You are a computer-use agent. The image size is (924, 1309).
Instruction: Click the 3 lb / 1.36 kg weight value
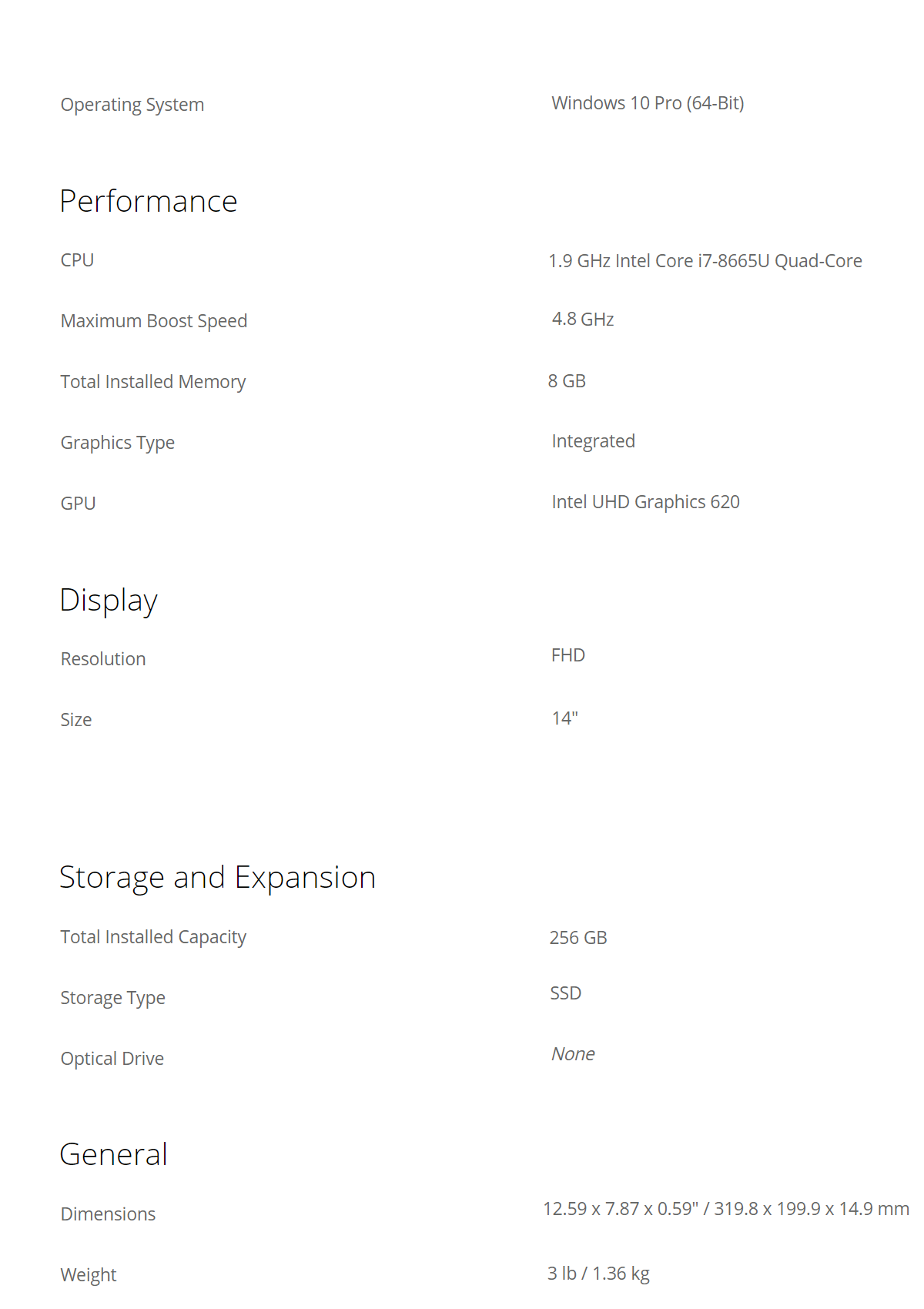coord(598,1274)
